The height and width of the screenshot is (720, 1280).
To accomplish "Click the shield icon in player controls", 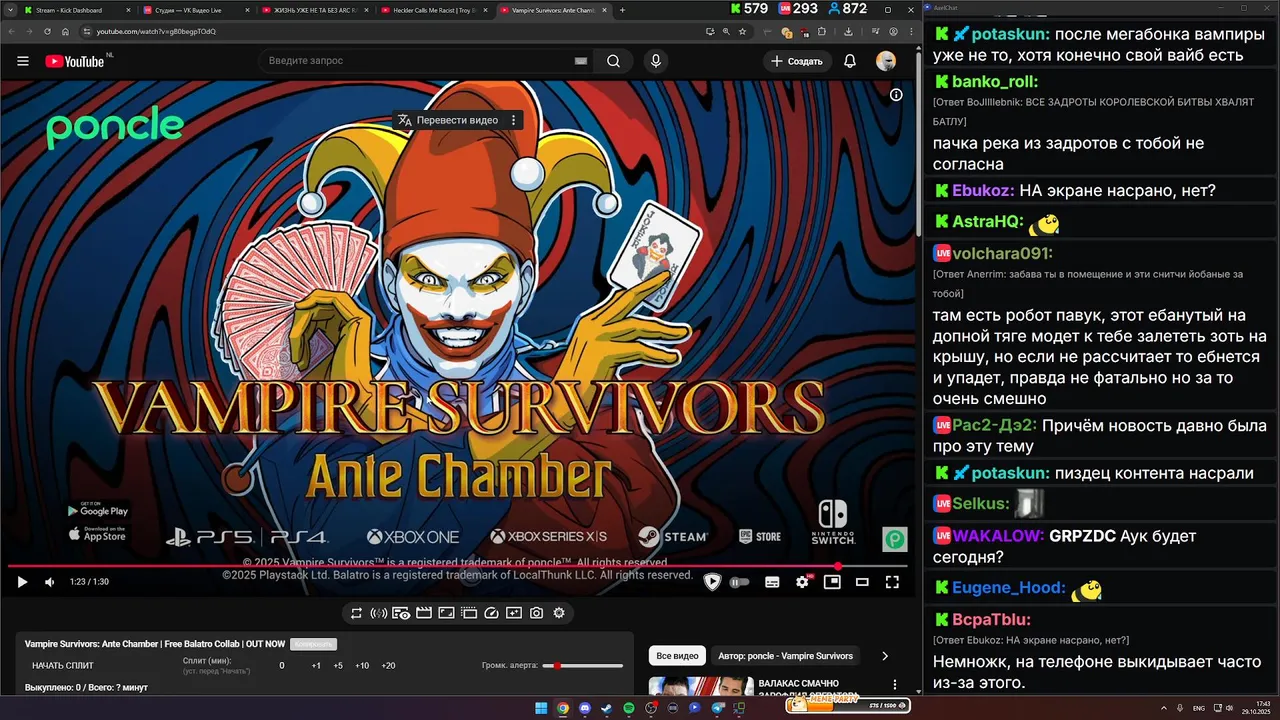I will coord(712,582).
